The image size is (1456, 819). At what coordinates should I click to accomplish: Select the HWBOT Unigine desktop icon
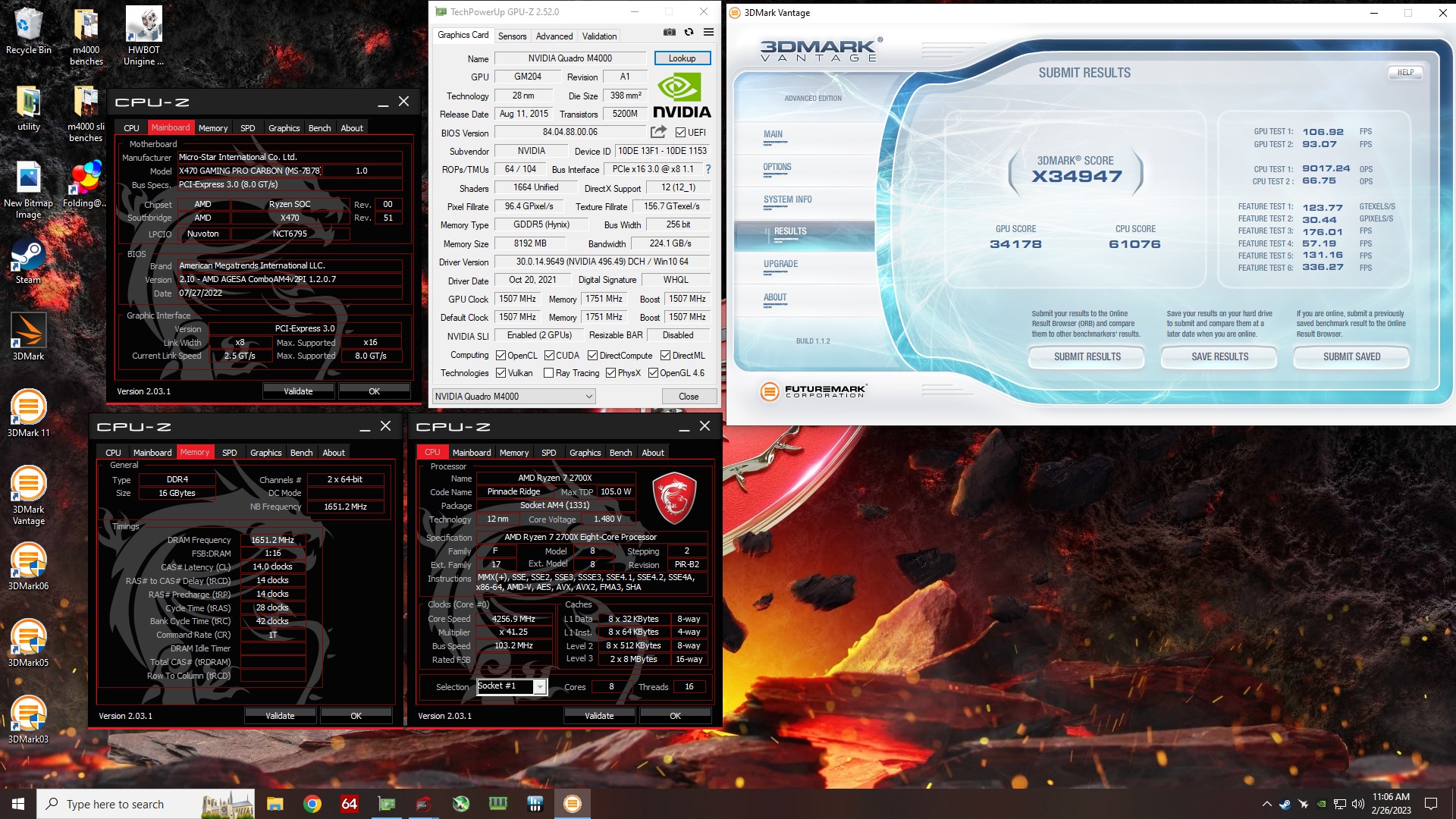tap(143, 36)
